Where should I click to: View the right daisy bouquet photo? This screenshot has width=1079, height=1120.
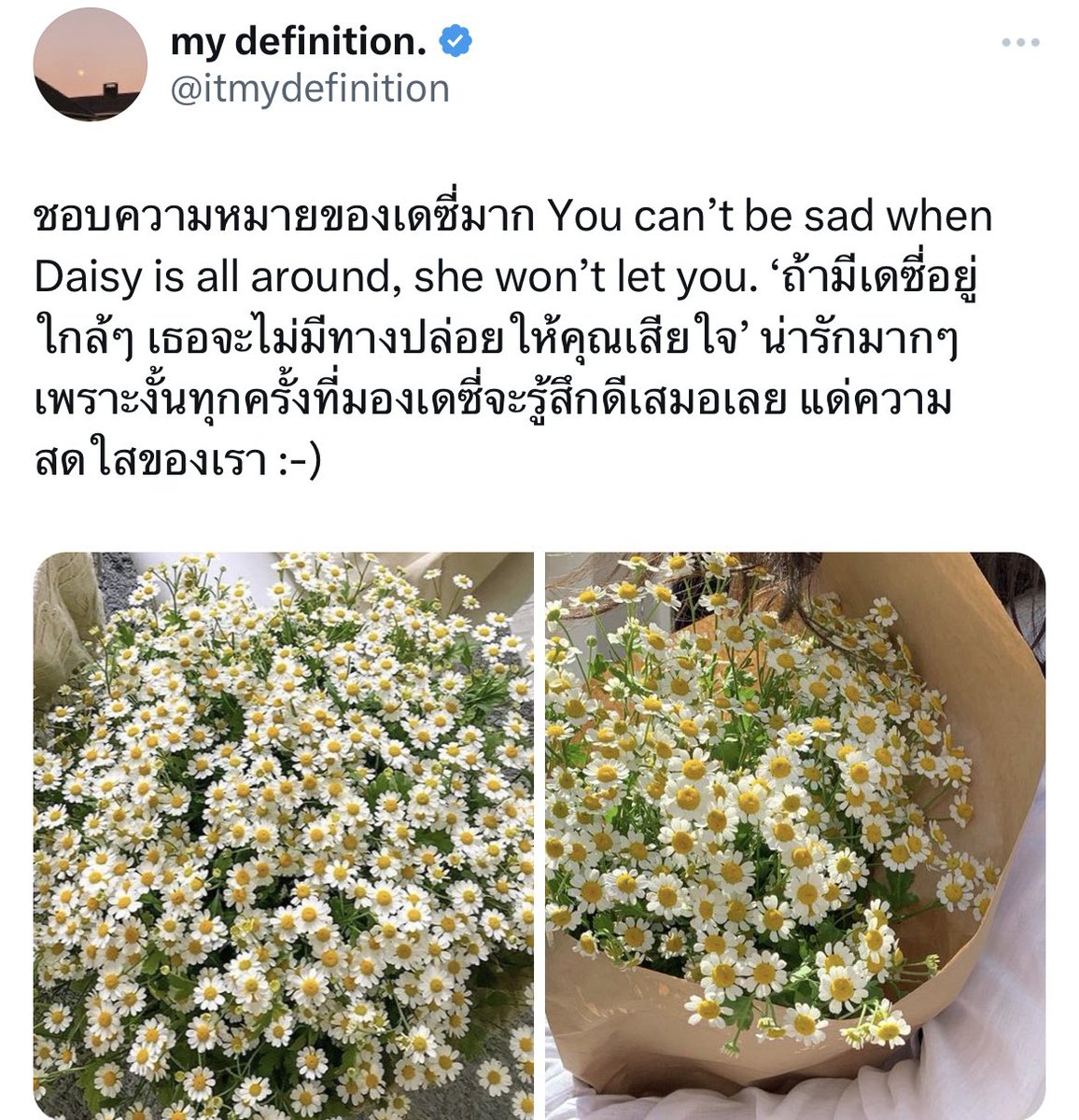795,835
